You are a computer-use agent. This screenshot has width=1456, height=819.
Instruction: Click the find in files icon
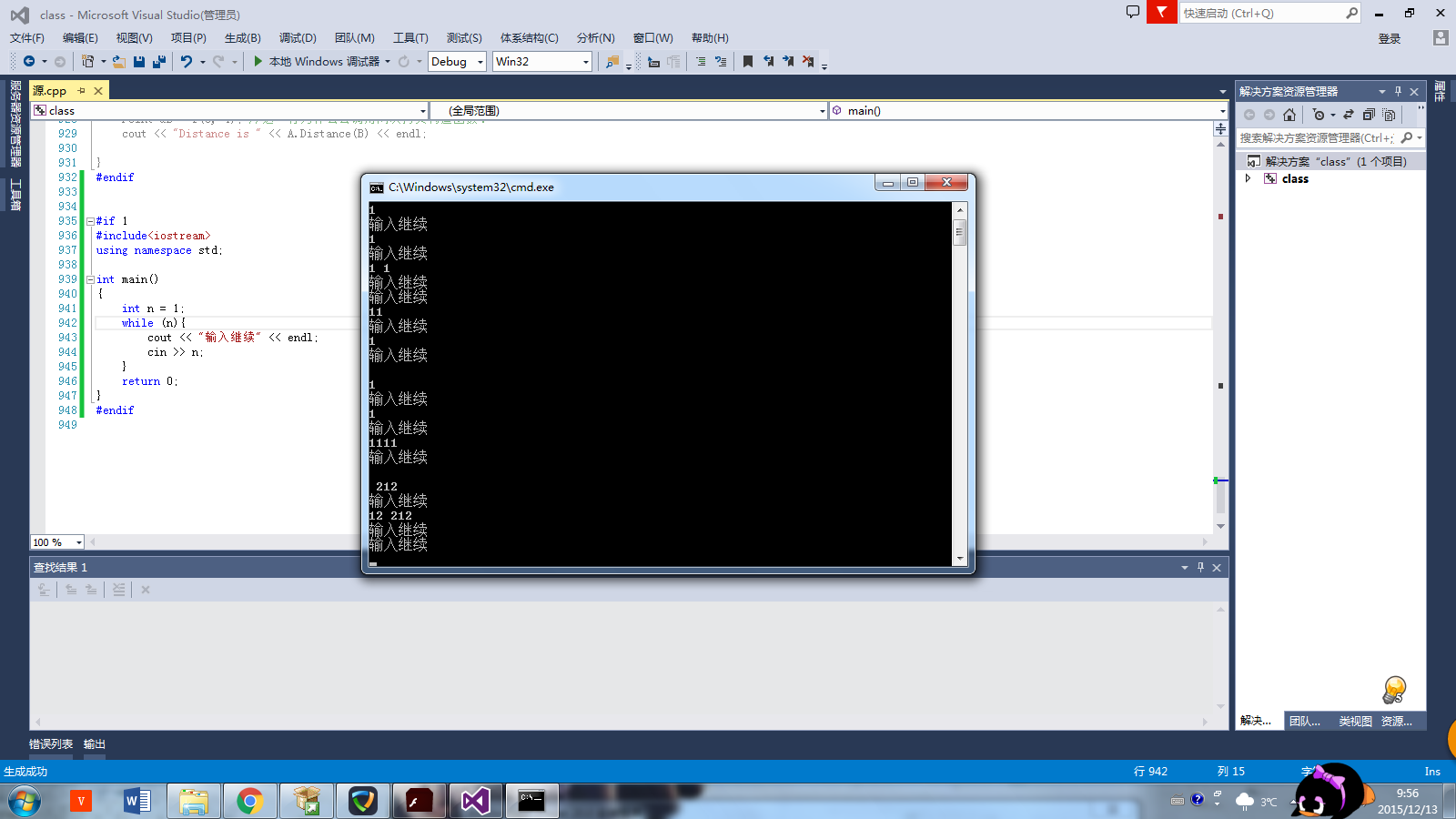click(612, 61)
